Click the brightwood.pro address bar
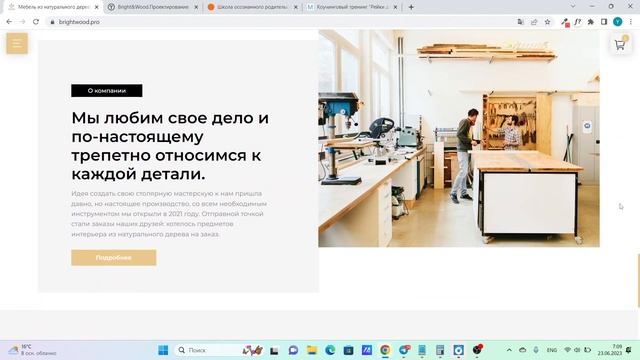Image resolution: width=640 pixels, height=360 pixels. pos(282,22)
